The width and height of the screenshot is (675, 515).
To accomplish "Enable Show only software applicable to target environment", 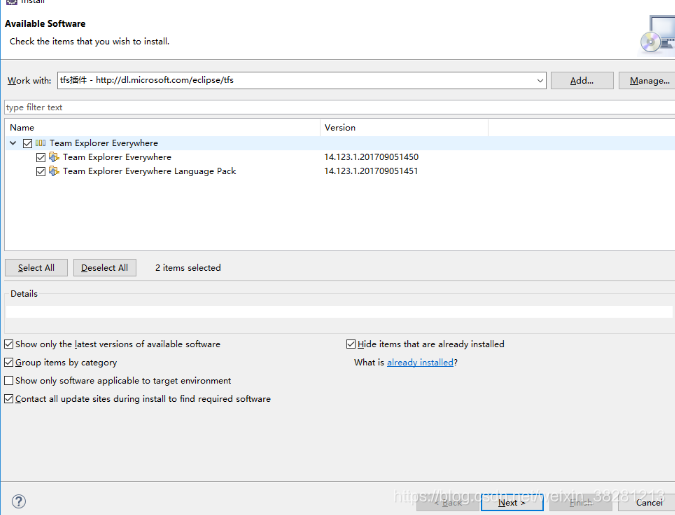I will (x=9, y=381).
